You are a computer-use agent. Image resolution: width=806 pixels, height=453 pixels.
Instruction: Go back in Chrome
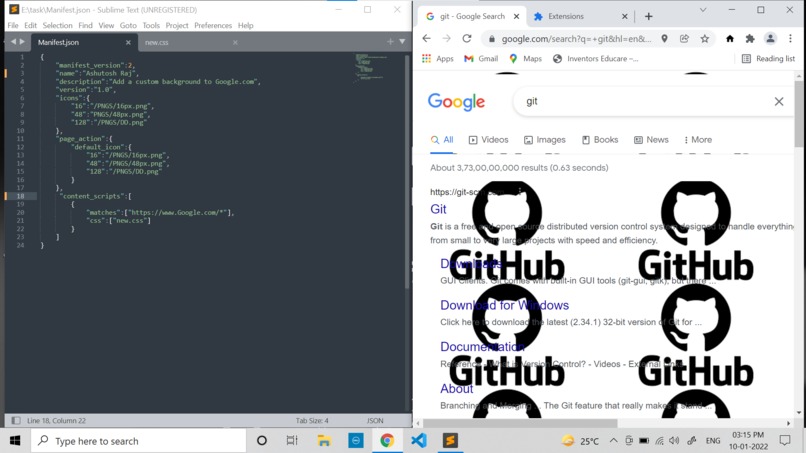point(426,39)
